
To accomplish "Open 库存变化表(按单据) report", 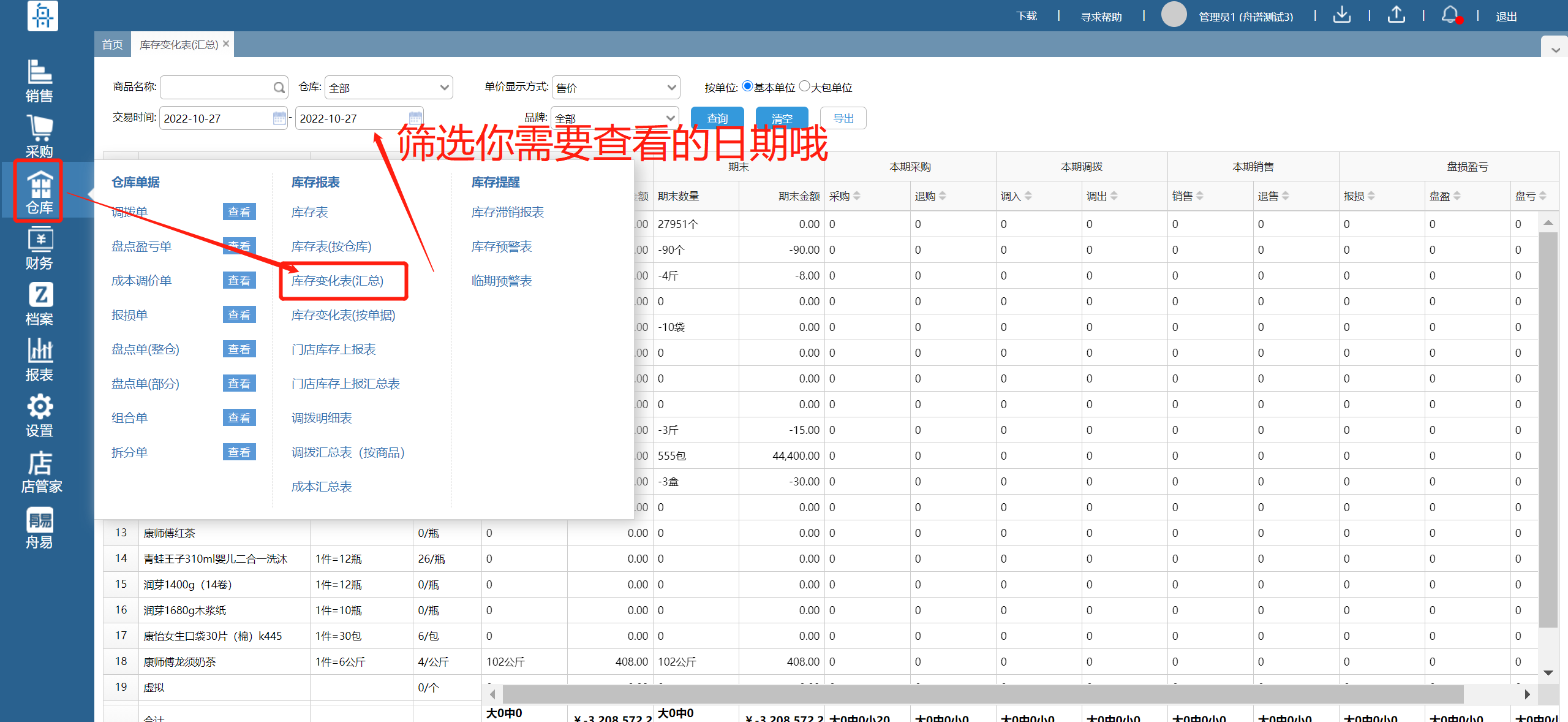I will click(x=344, y=315).
